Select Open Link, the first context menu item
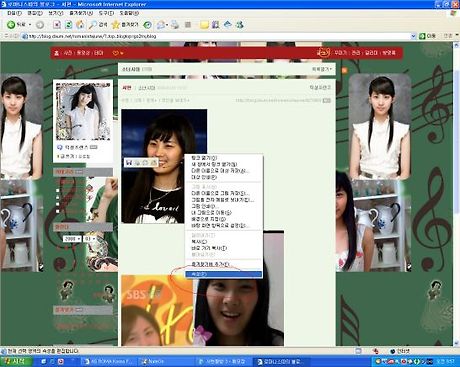This screenshot has height=367, width=460. pos(223,158)
